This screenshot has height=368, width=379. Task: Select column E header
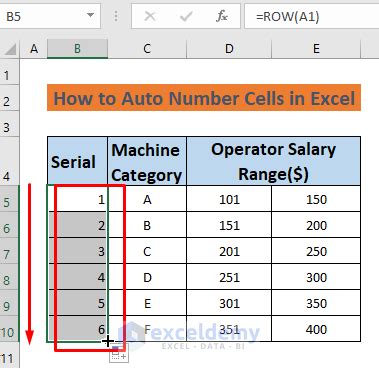pos(316,49)
